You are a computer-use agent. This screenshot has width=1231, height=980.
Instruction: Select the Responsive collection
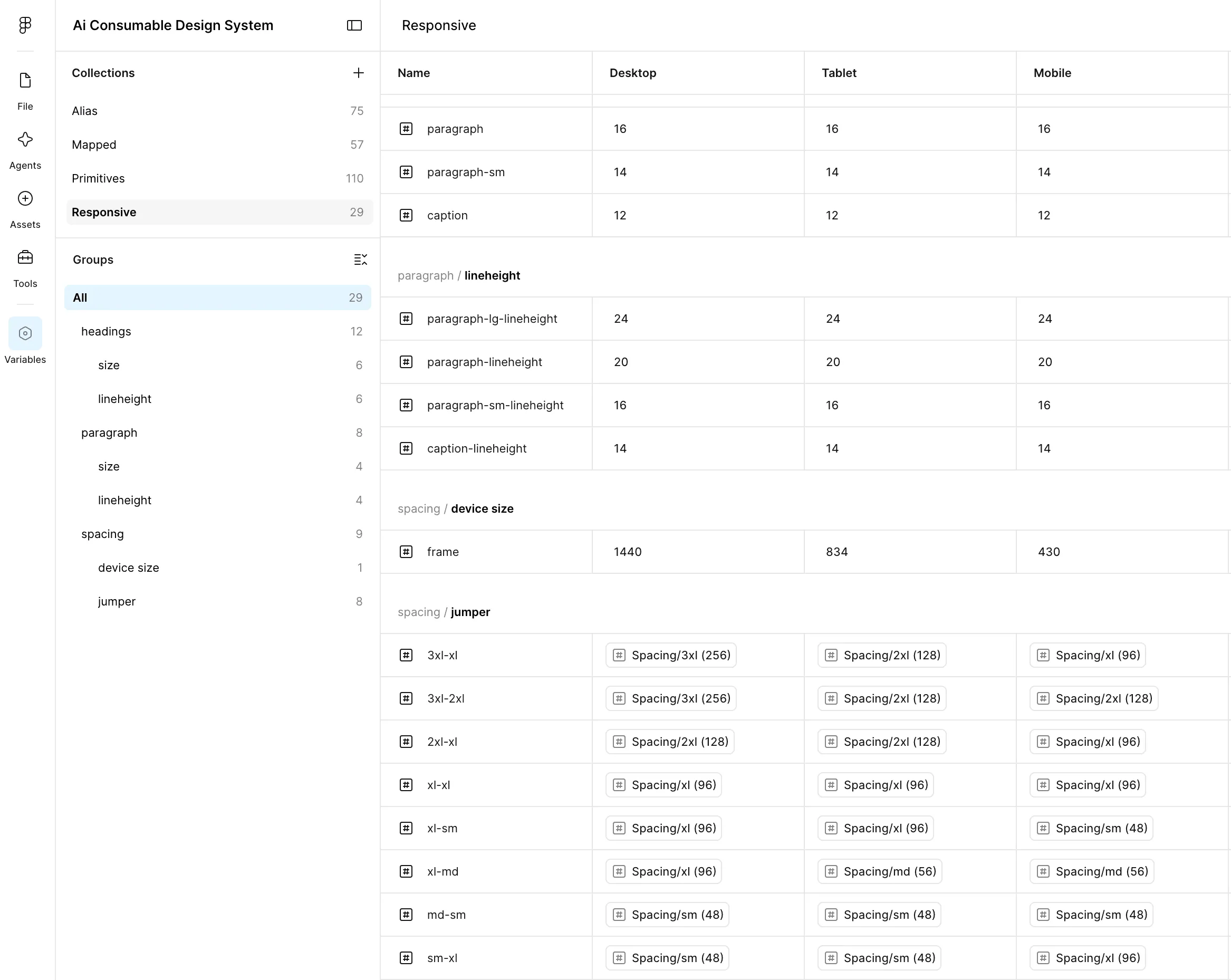click(219, 212)
